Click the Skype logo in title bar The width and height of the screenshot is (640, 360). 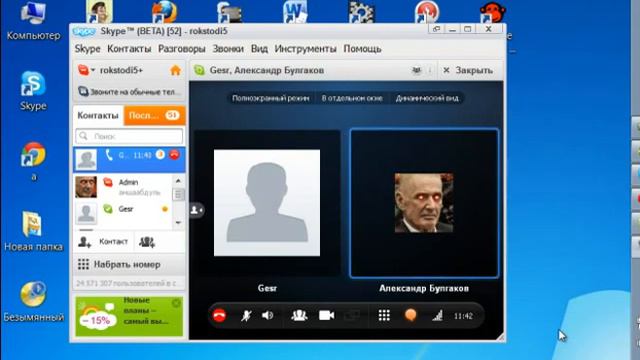(84, 31)
